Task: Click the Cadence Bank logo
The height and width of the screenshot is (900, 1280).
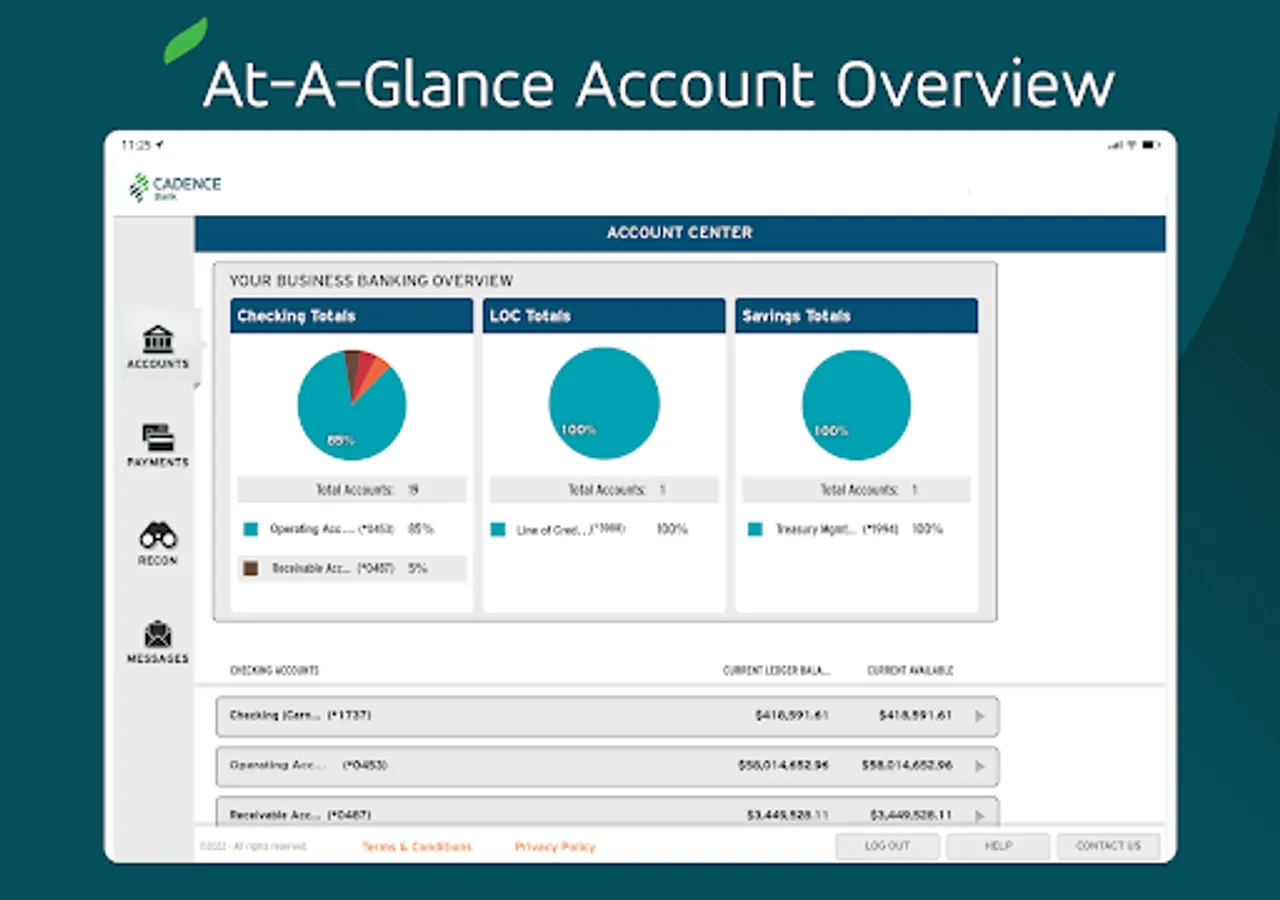Action: click(x=175, y=187)
